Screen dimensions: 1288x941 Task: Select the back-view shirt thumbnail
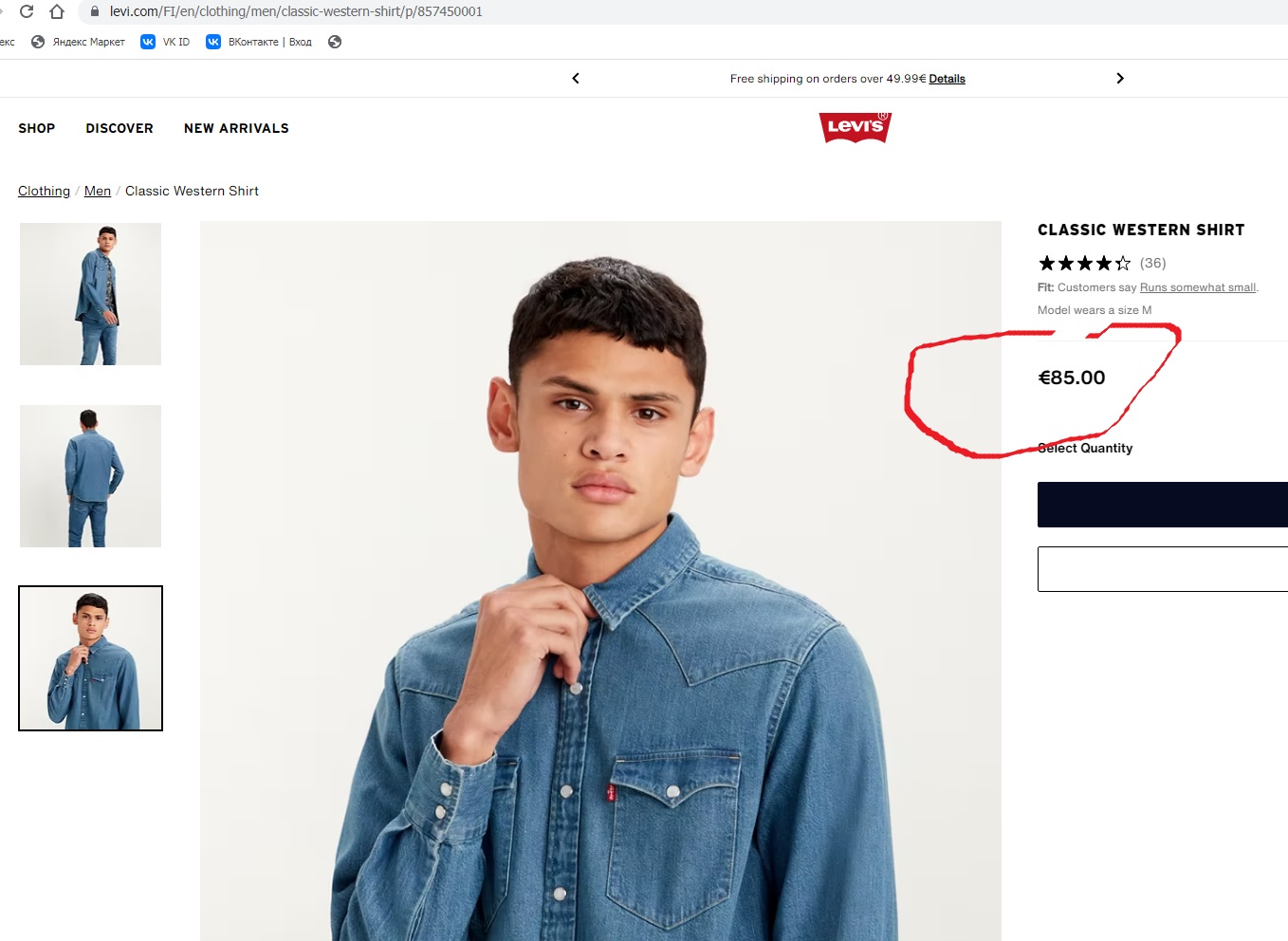coord(91,476)
